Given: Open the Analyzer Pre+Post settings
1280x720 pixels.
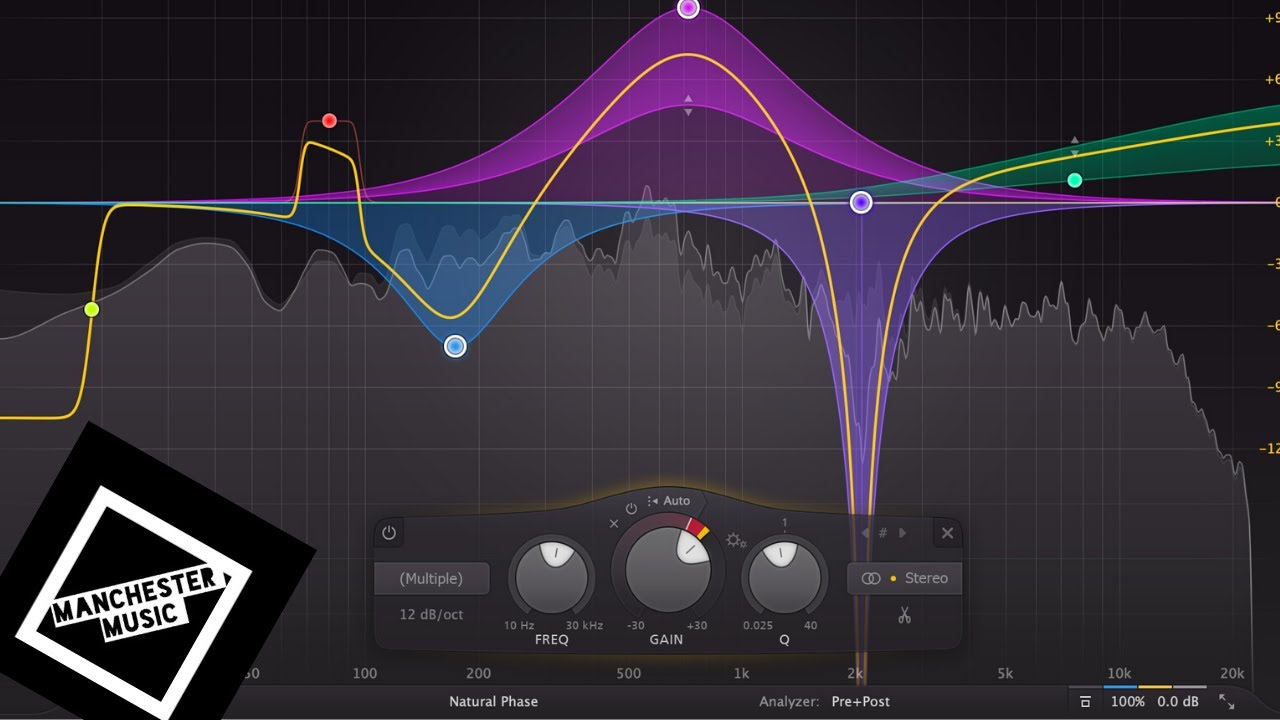Looking at the screenshot, I should [x=861, y=702].
